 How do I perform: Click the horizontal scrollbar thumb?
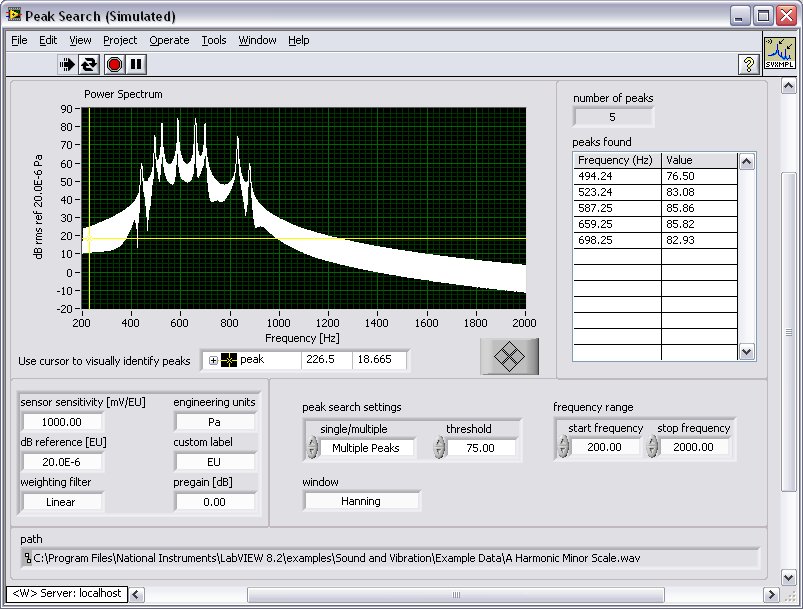coord(456,595)
